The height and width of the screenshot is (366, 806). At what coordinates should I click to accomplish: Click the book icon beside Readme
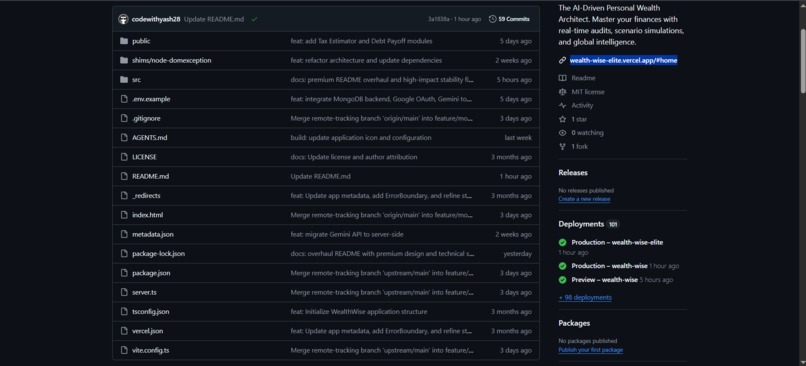tap(562, 78)
